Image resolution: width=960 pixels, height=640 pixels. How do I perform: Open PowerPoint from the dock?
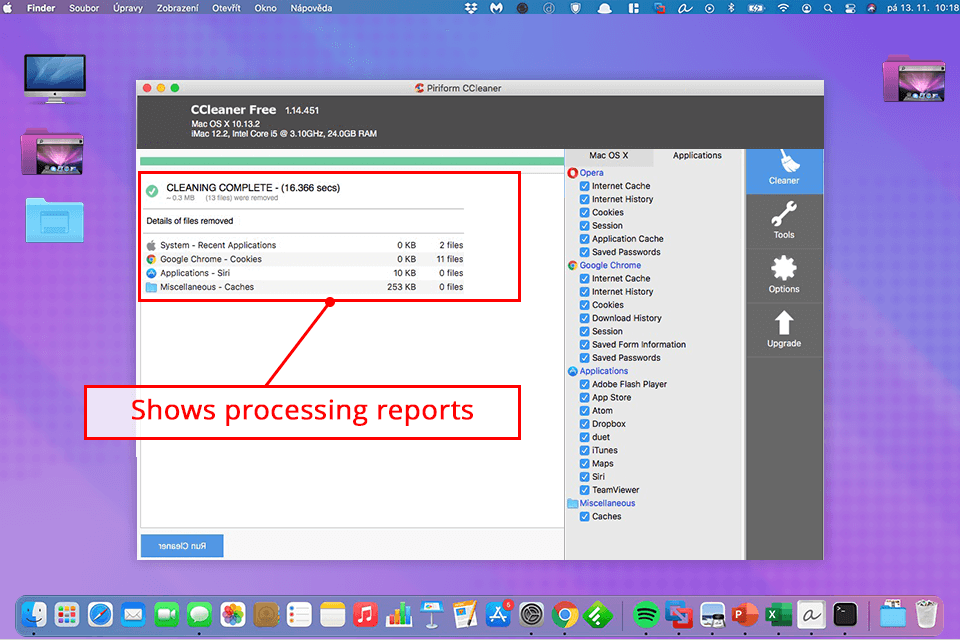[745, 614]
